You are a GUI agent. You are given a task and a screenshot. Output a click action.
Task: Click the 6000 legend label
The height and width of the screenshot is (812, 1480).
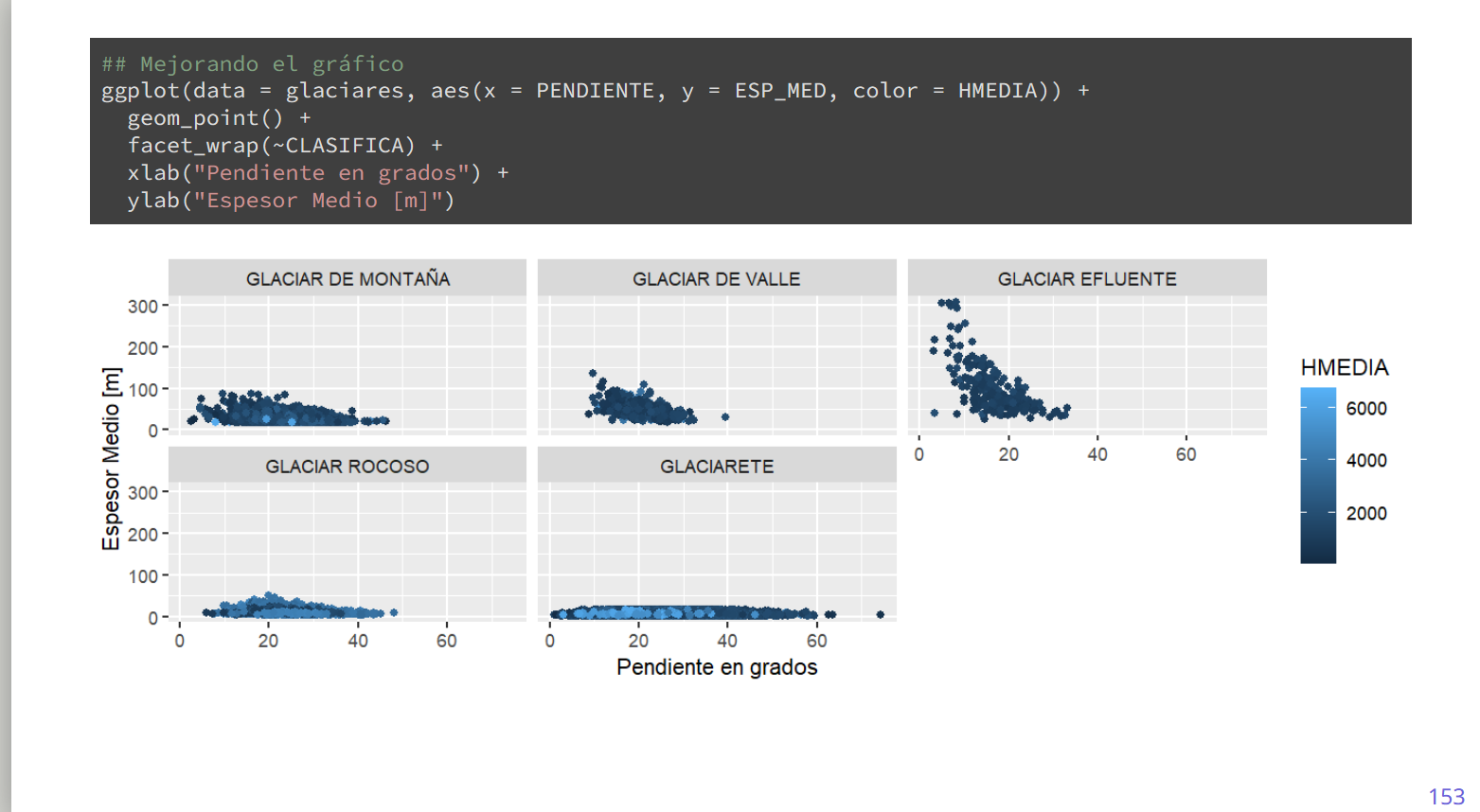1365,409
